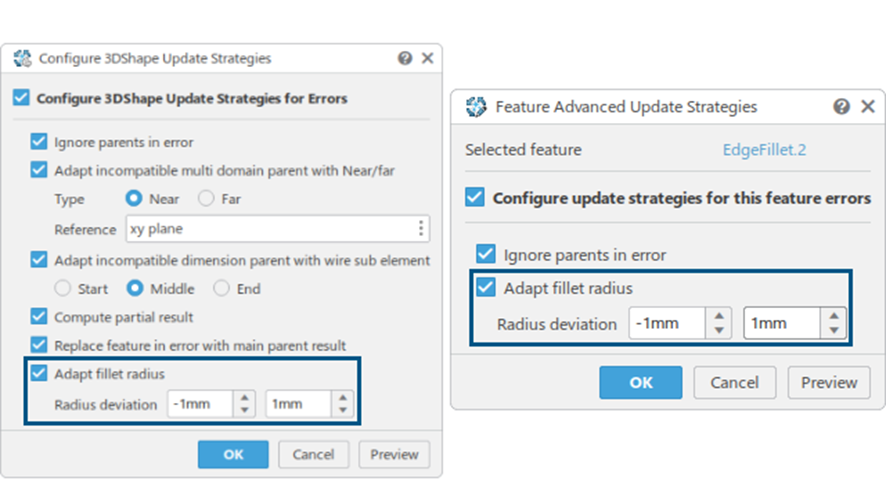Click the xy plane Reference input field
The height and width of the screenshot is (499, 886).
click(270, 229)
